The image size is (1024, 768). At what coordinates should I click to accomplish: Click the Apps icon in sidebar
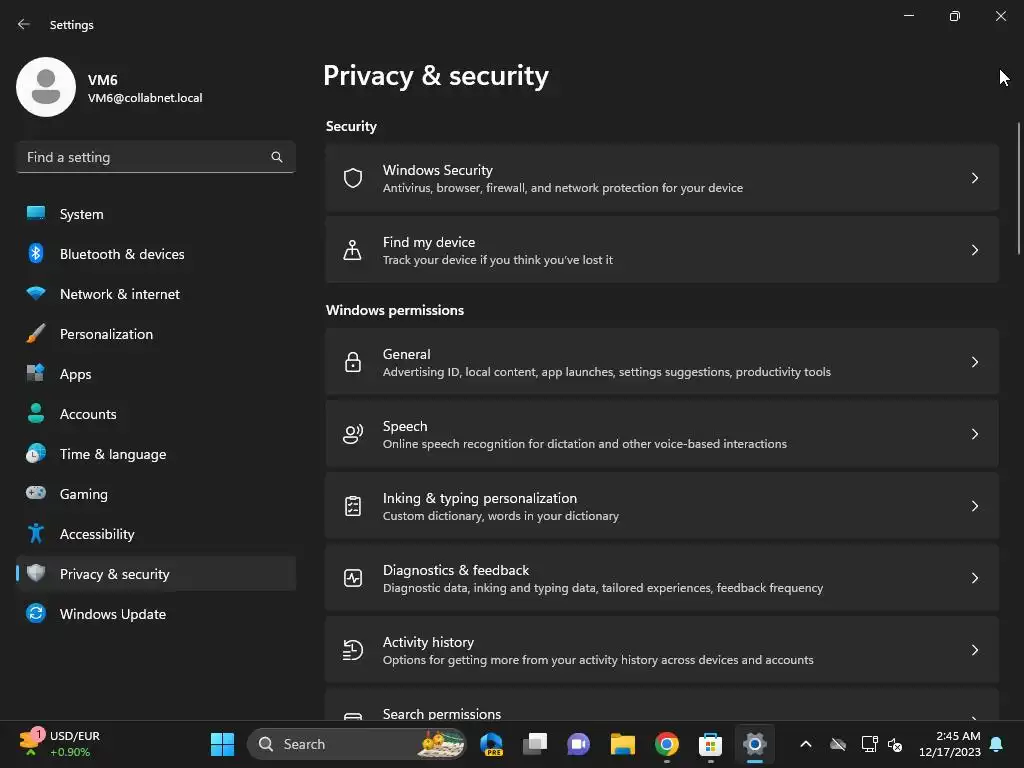tap(36, 373)
